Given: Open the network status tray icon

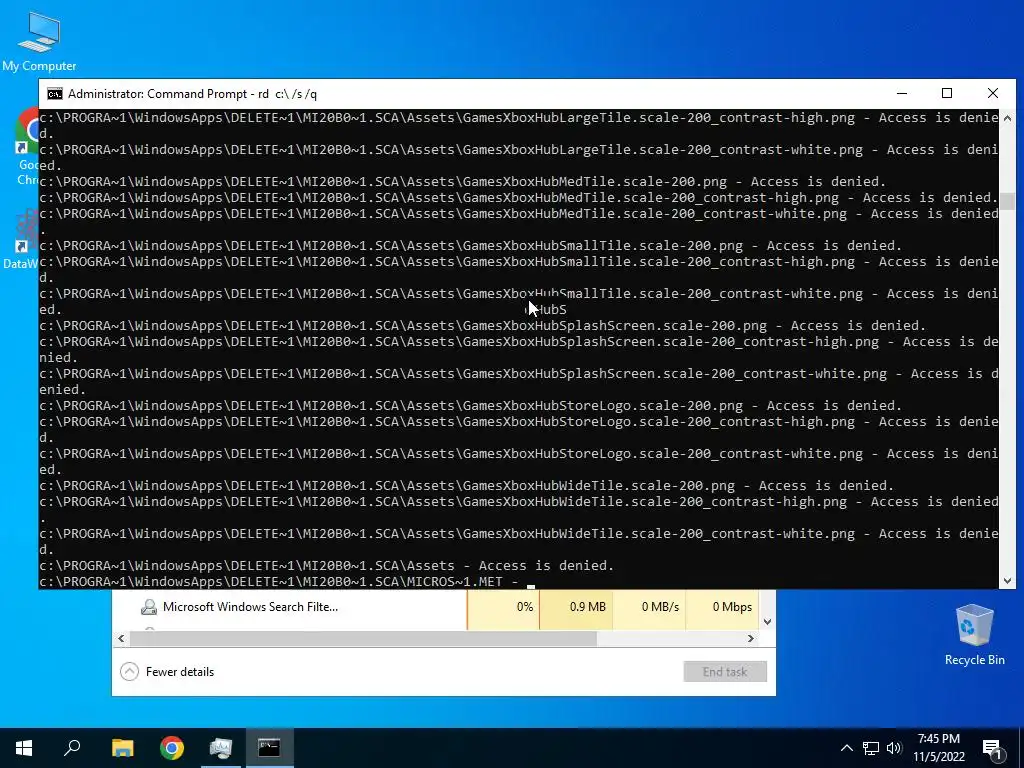Looking at the screenshot, I should [x=871, y=748].
